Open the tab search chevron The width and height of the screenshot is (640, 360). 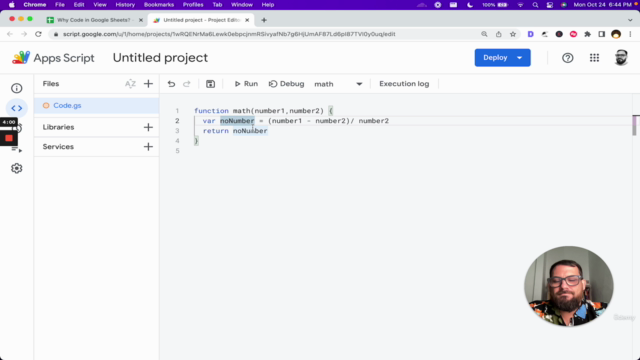click(630, 20)
